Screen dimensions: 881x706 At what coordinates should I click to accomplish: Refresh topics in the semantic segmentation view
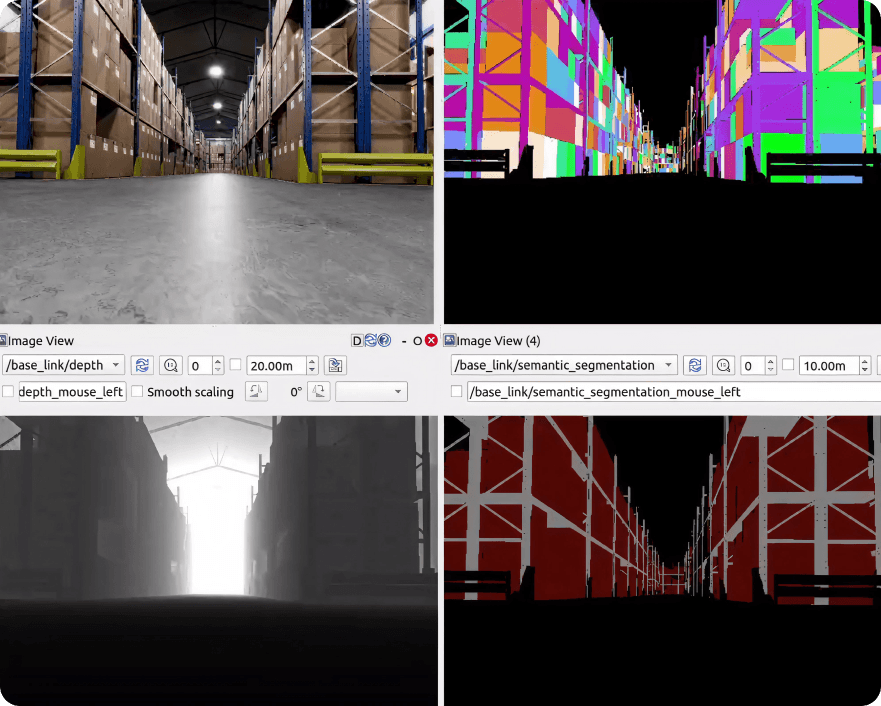(695, 365)
